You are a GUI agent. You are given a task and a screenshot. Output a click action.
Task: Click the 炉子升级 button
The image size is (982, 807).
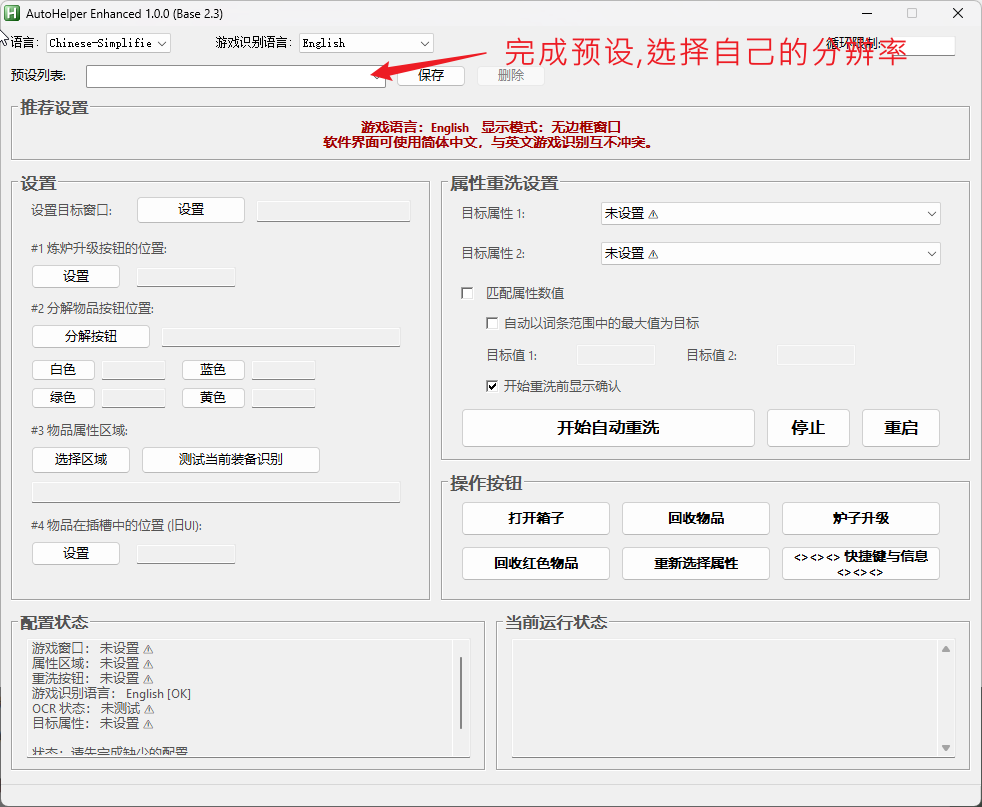(x=861, y=518)
